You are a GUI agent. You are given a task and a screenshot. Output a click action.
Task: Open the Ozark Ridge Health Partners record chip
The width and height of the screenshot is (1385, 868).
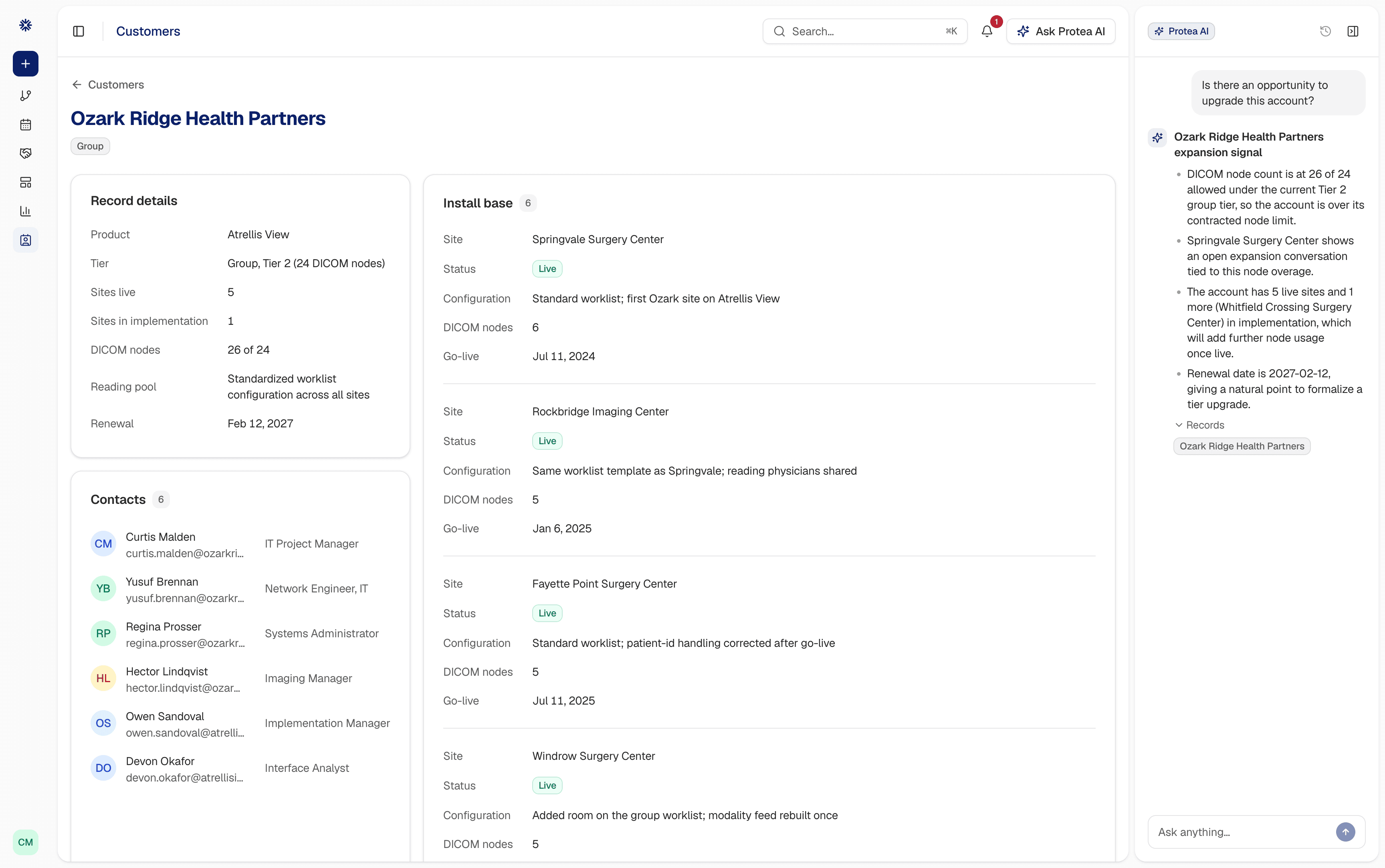[1242, 446]
